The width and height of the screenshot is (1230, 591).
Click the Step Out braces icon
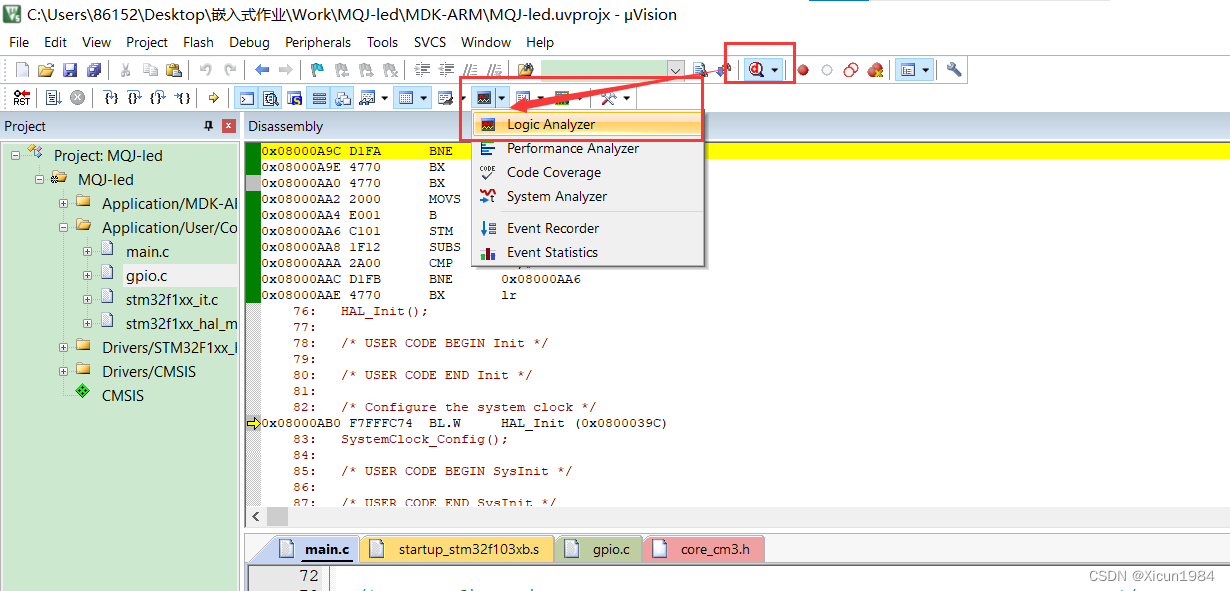[x=159, y=98]
